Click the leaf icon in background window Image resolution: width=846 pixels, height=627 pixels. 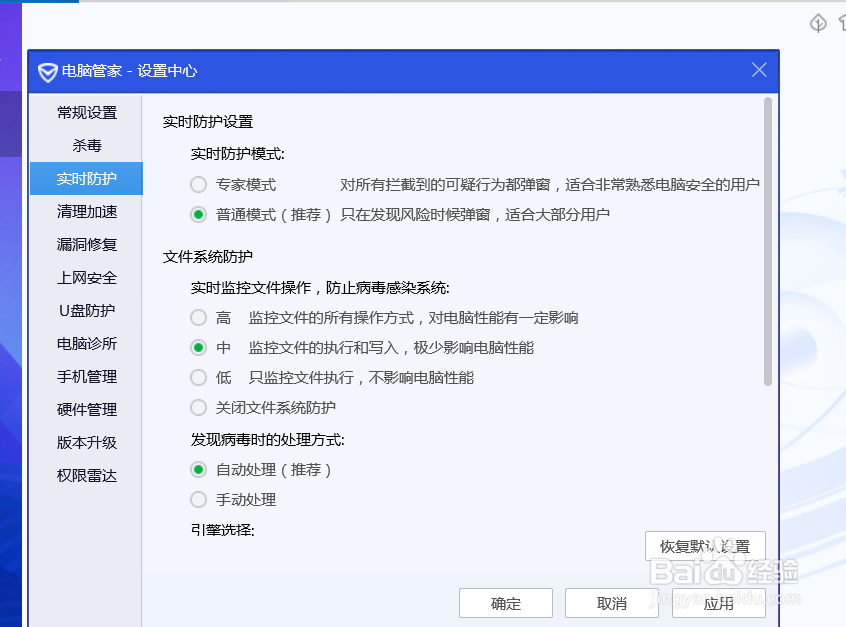818,23
